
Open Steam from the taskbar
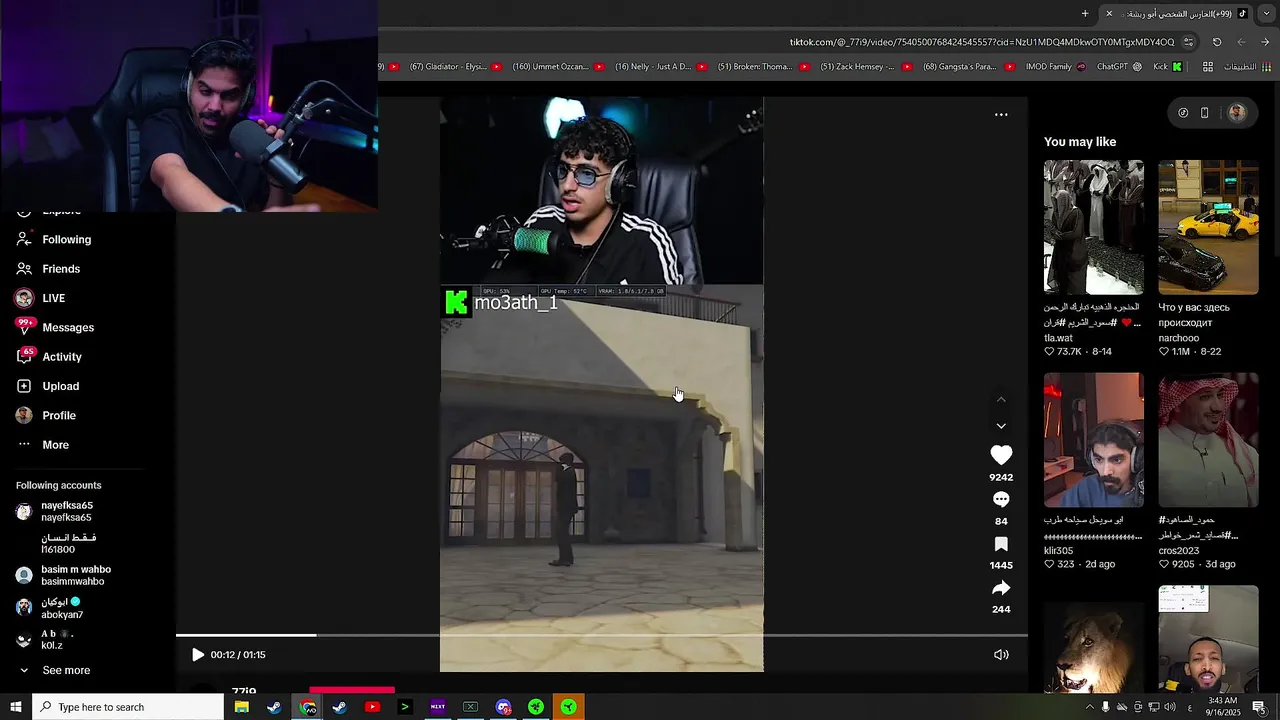(x=274, y=707)
